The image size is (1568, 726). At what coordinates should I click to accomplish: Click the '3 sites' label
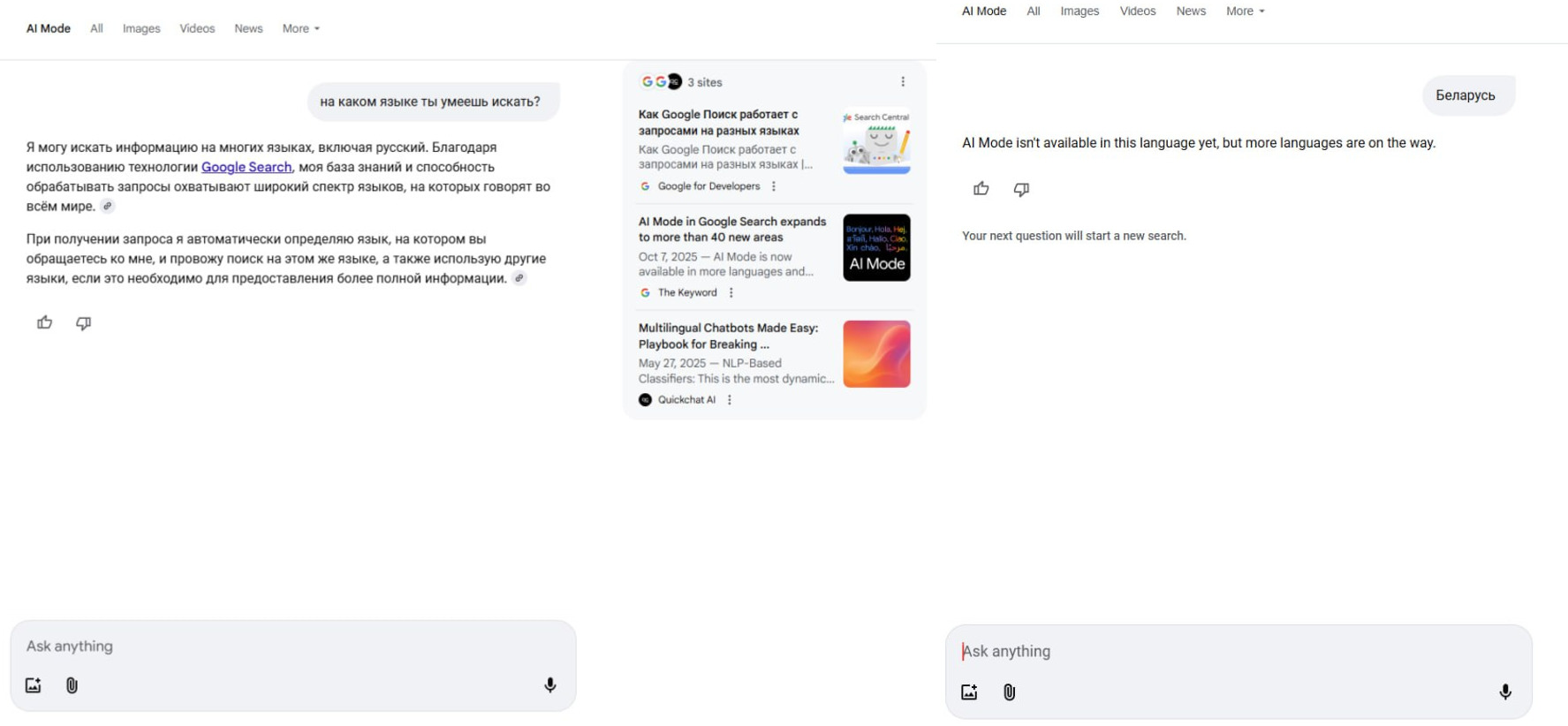705,82
